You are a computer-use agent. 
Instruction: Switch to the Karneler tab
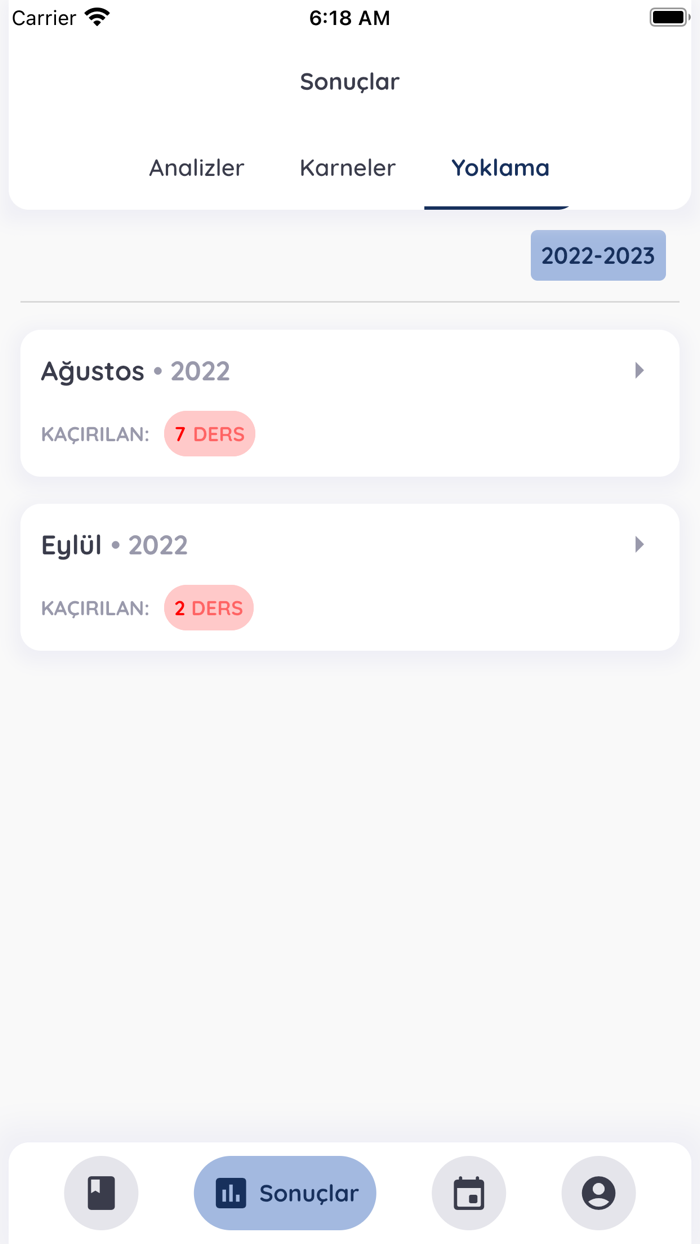[347, 168]
